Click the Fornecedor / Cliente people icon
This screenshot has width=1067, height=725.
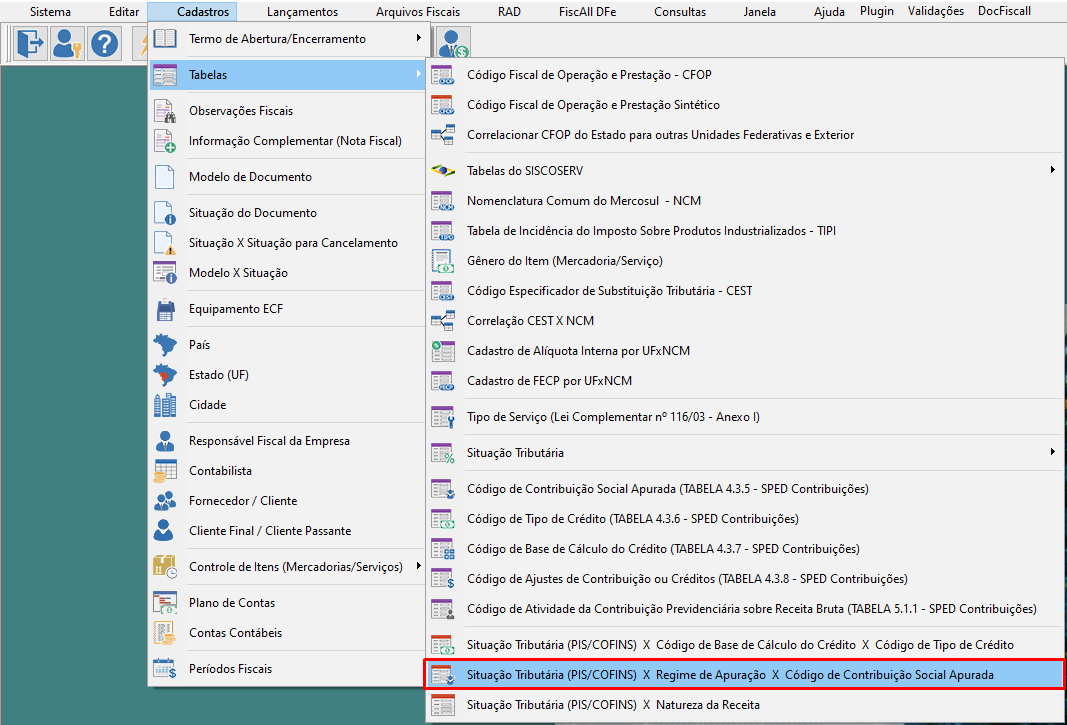165,501
